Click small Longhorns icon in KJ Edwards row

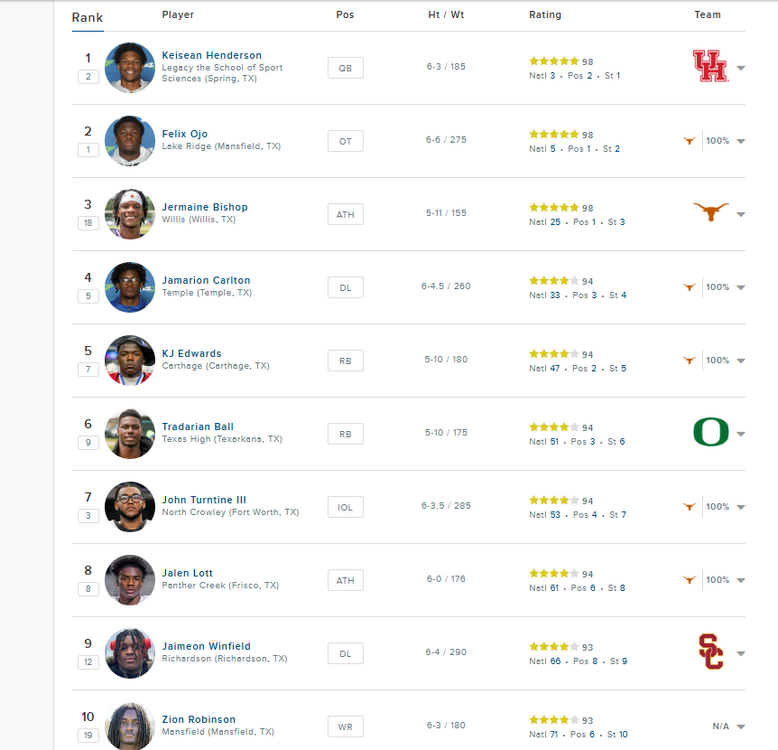(689, 360)
